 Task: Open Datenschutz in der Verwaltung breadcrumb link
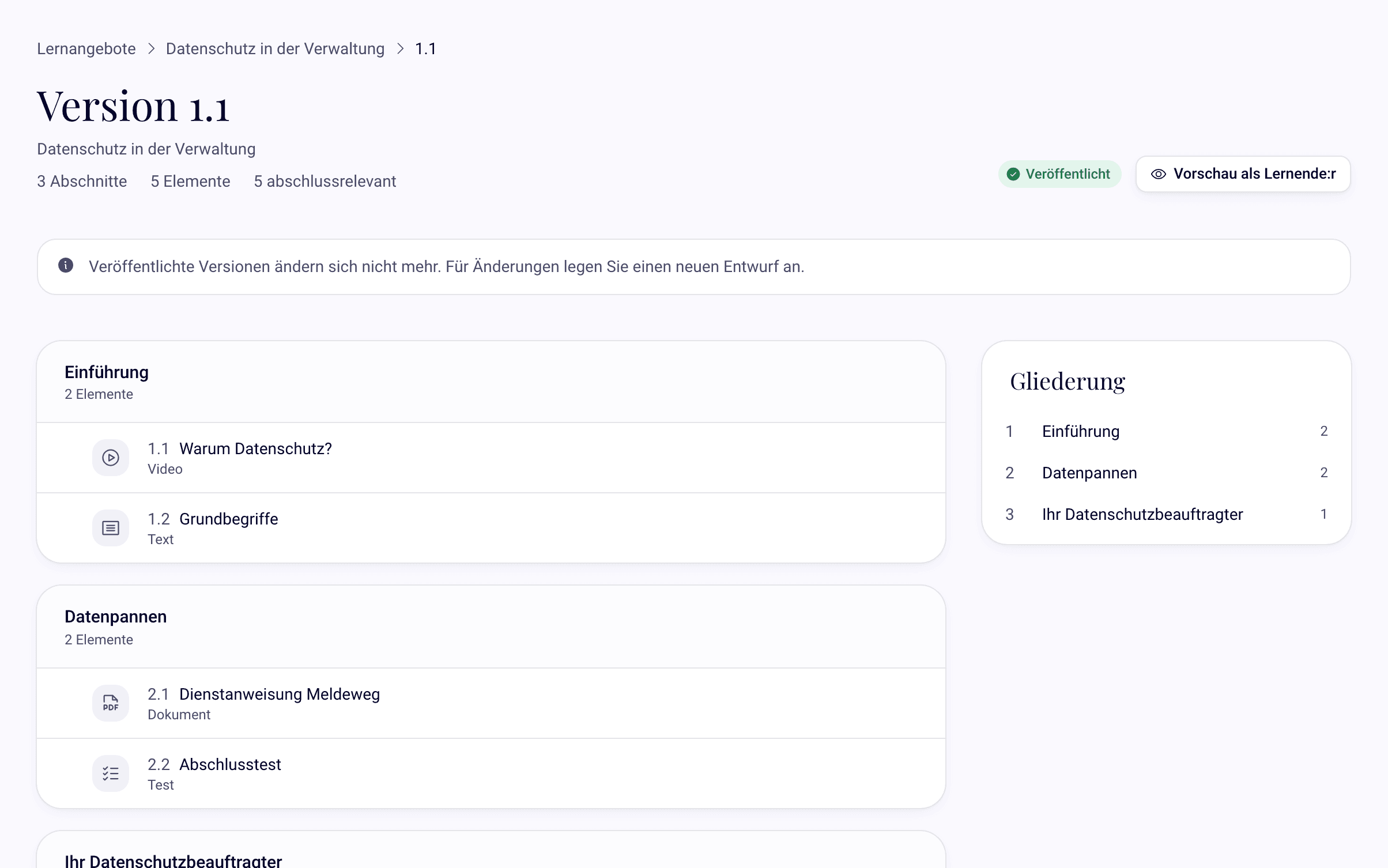[275, 48]
